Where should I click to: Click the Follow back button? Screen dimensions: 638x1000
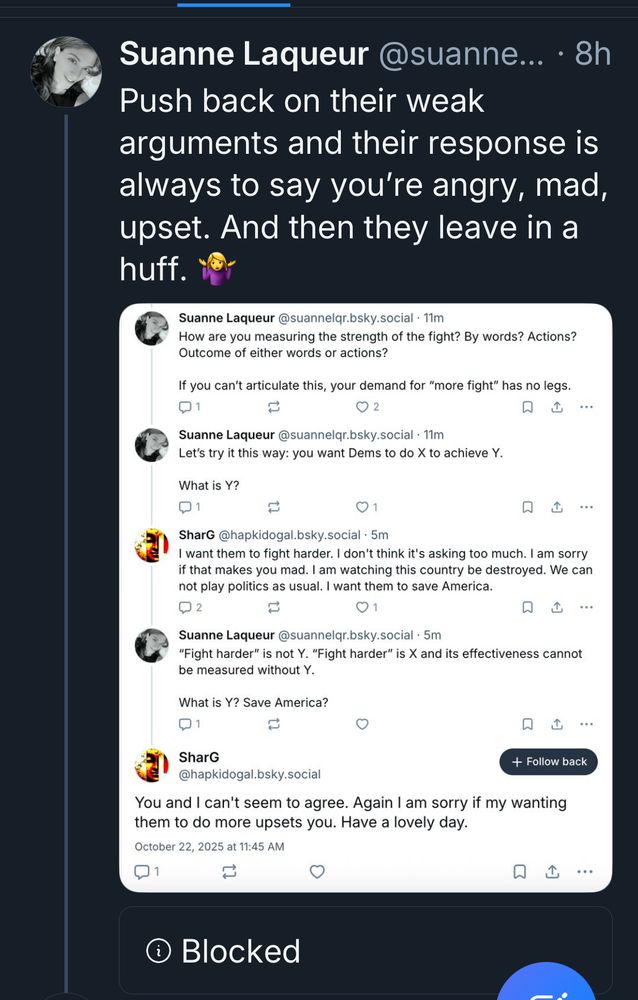548,762
